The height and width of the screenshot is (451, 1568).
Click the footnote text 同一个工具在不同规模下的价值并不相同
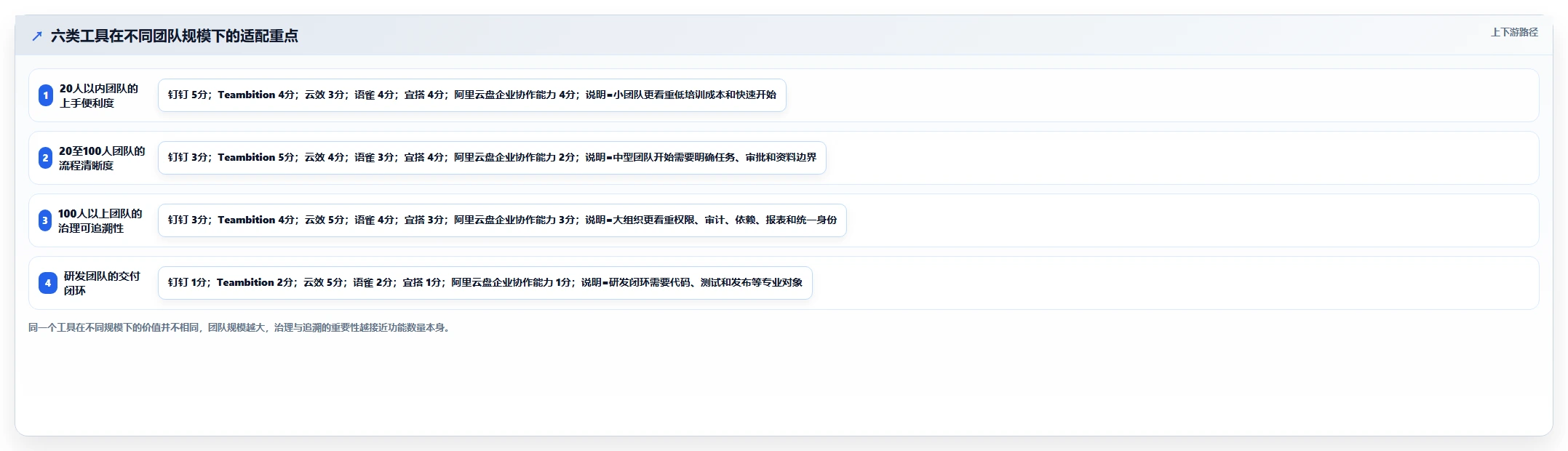(114, 327)
